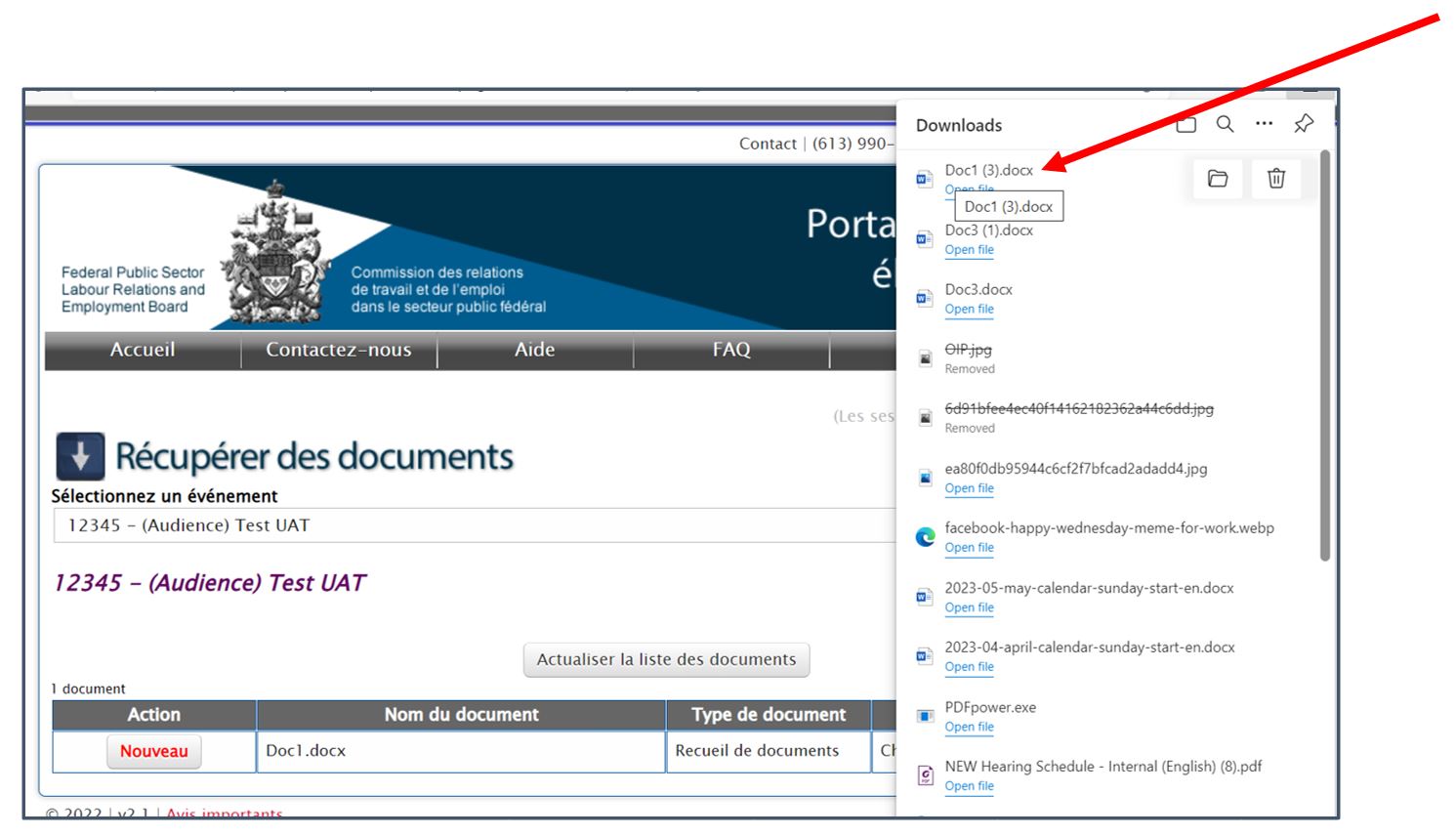
Task: Click the image icon beside the 6d91bfee jpg
Action: pyautogui.click(x=925, y=418)
